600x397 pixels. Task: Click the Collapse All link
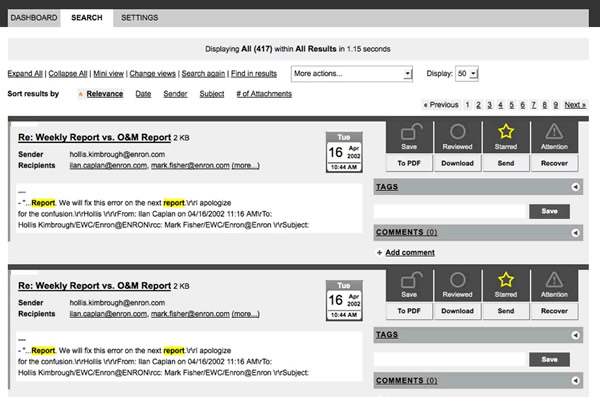click(x=68, y=74)
